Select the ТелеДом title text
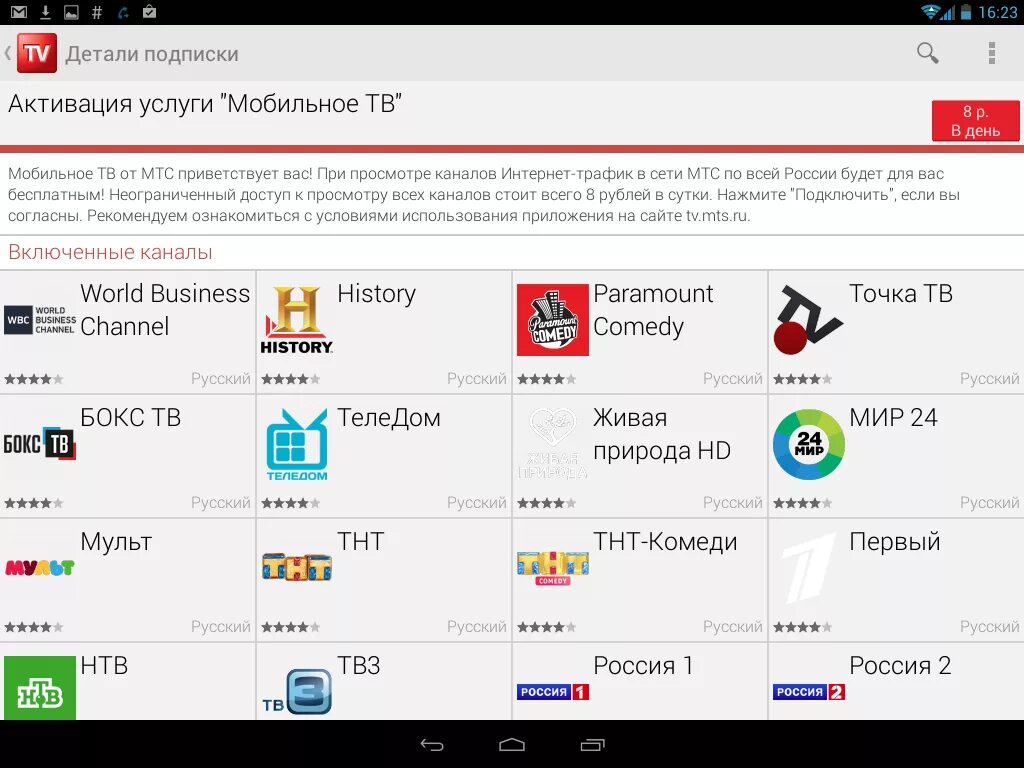Image resolution: width=1024 pixels, height=768 pixels. pyautogui.click(x=389, y=418)
